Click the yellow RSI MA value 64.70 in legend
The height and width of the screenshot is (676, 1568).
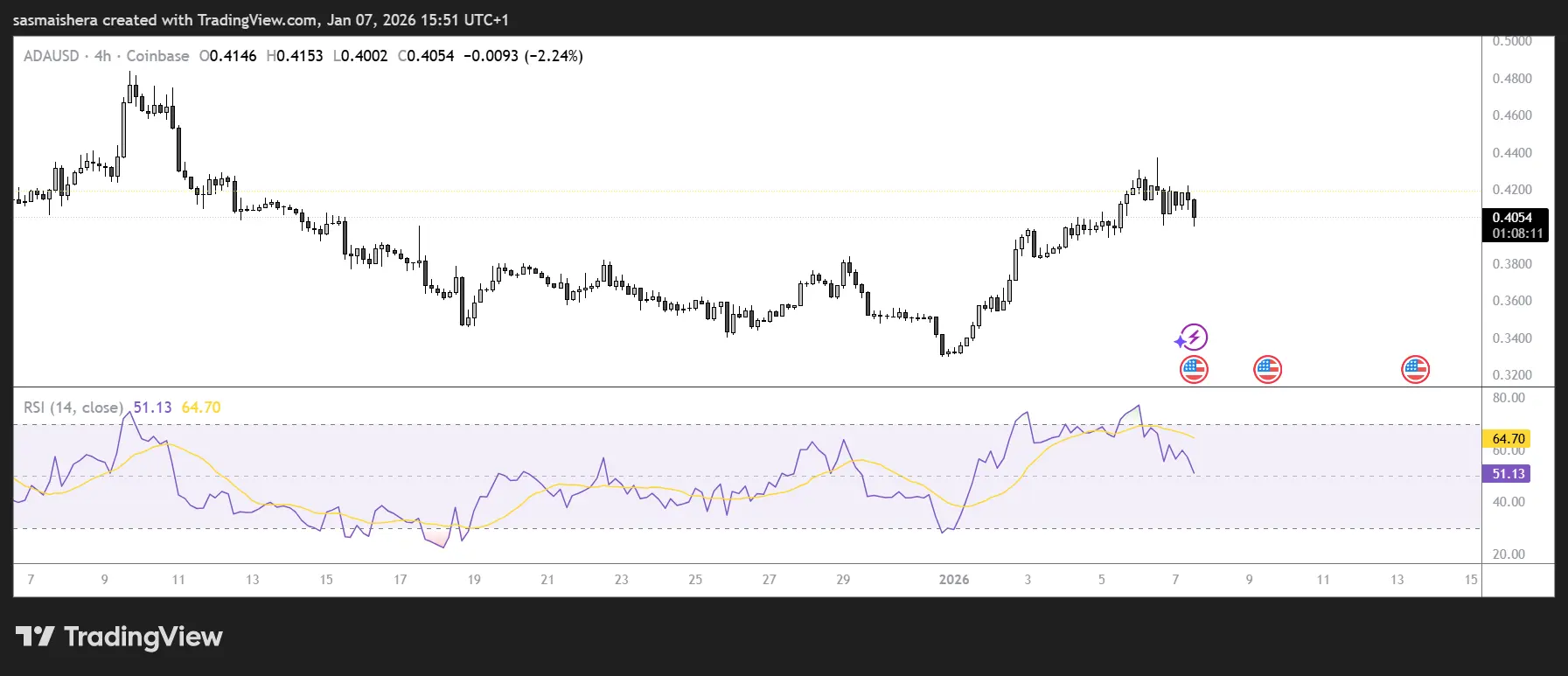201,408
